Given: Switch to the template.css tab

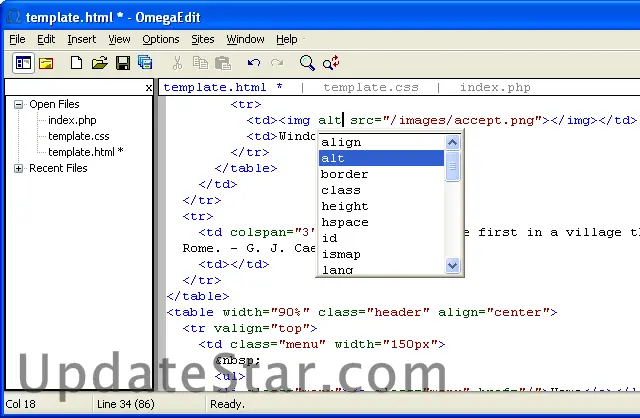Looking at the screenshot, I should point(371,87).
